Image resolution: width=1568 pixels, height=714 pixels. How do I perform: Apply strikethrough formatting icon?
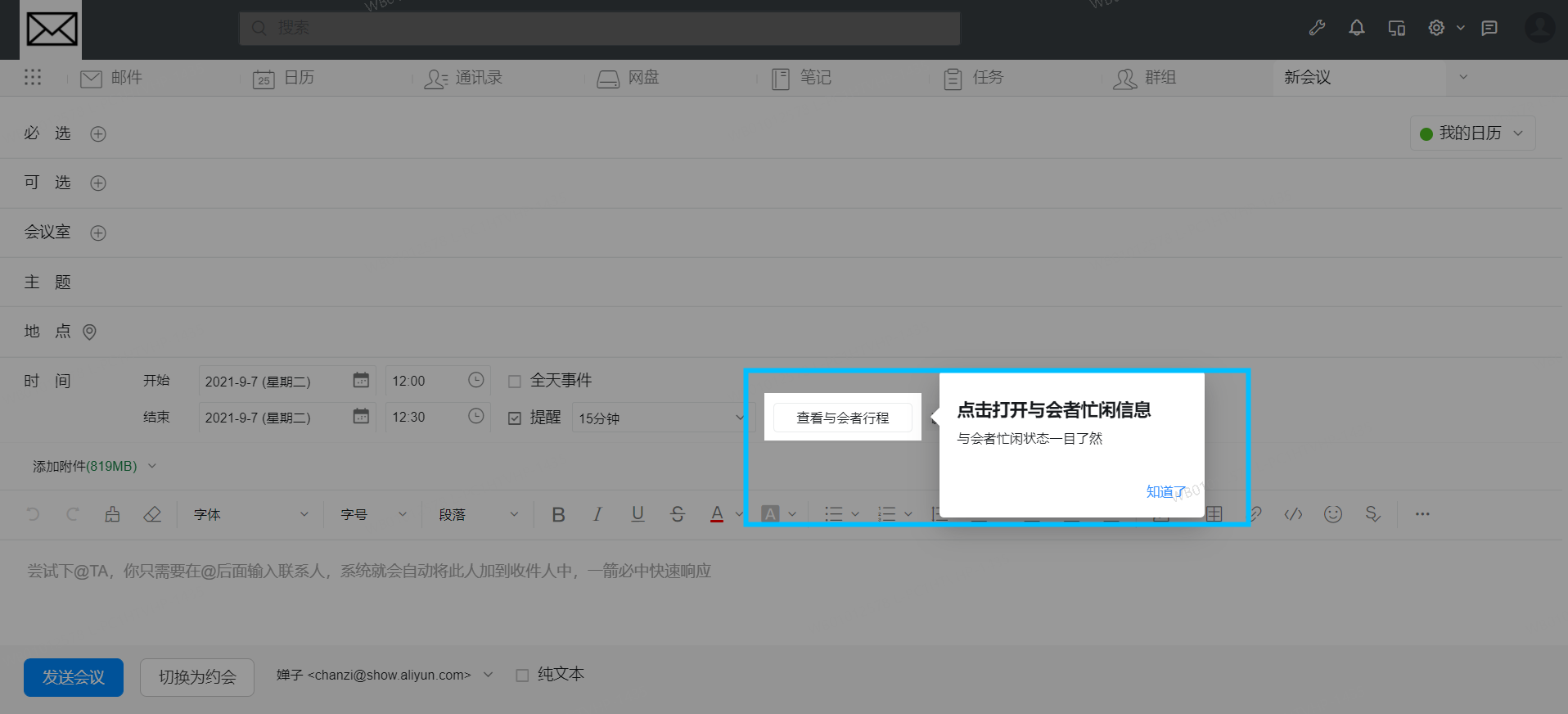[x=677, y=514]
